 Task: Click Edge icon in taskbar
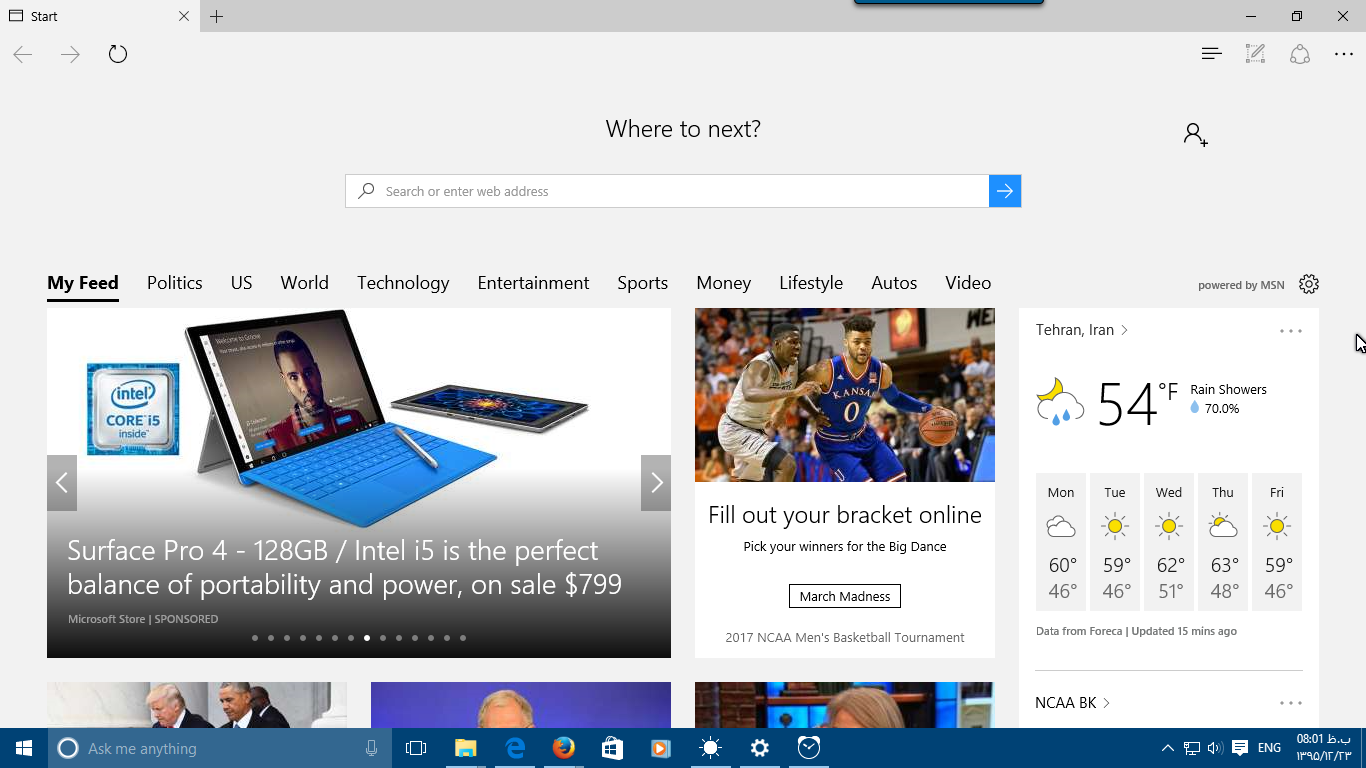coord(515,748)
